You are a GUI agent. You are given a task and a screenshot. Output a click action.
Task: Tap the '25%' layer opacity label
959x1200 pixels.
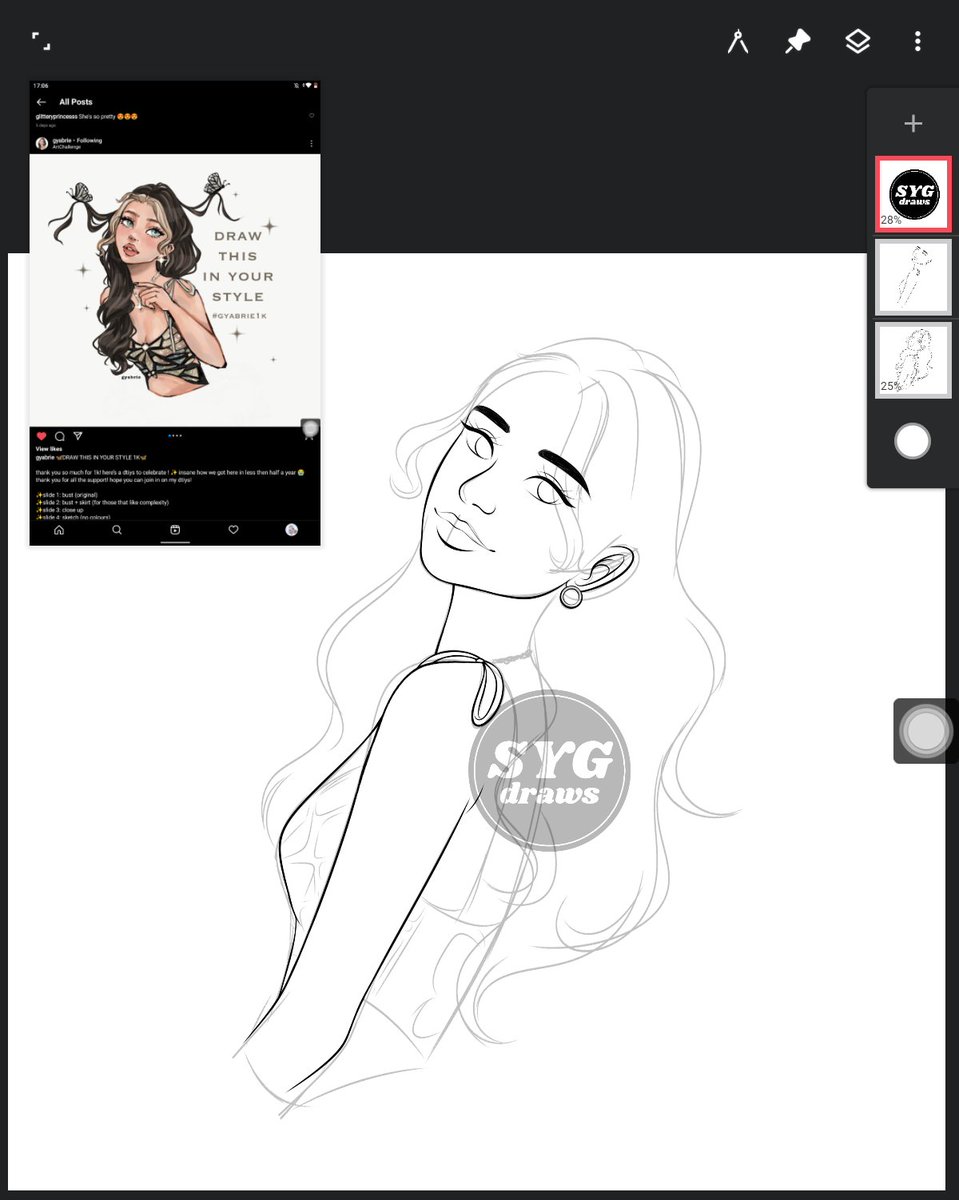[890, 386]
